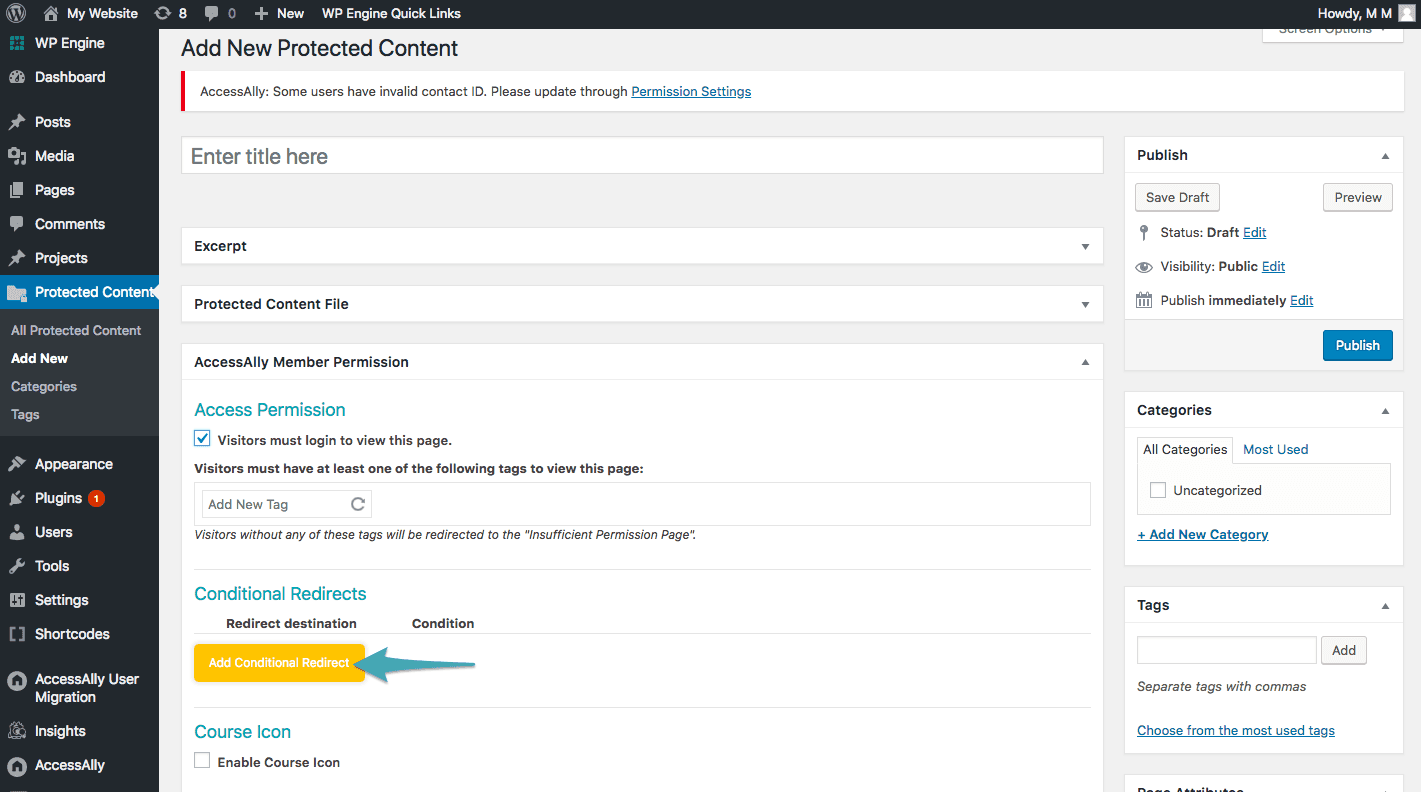This screenshot has width=1421, height=792.
Task: Click the user avatar in top right
Action: [x=1406, y=13]
